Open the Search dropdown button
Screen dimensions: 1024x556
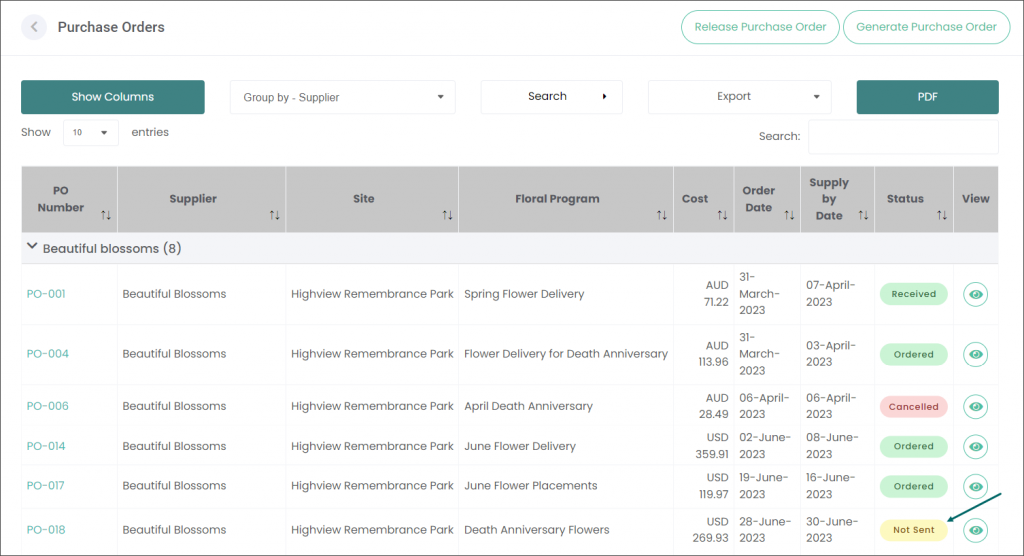[551, 97]
